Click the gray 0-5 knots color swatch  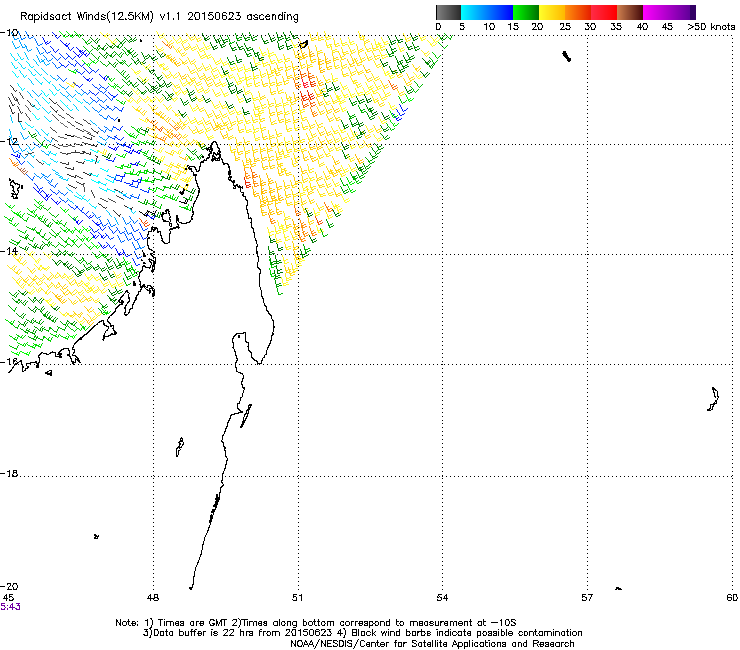pyautogui.click(x=448, y=12)
